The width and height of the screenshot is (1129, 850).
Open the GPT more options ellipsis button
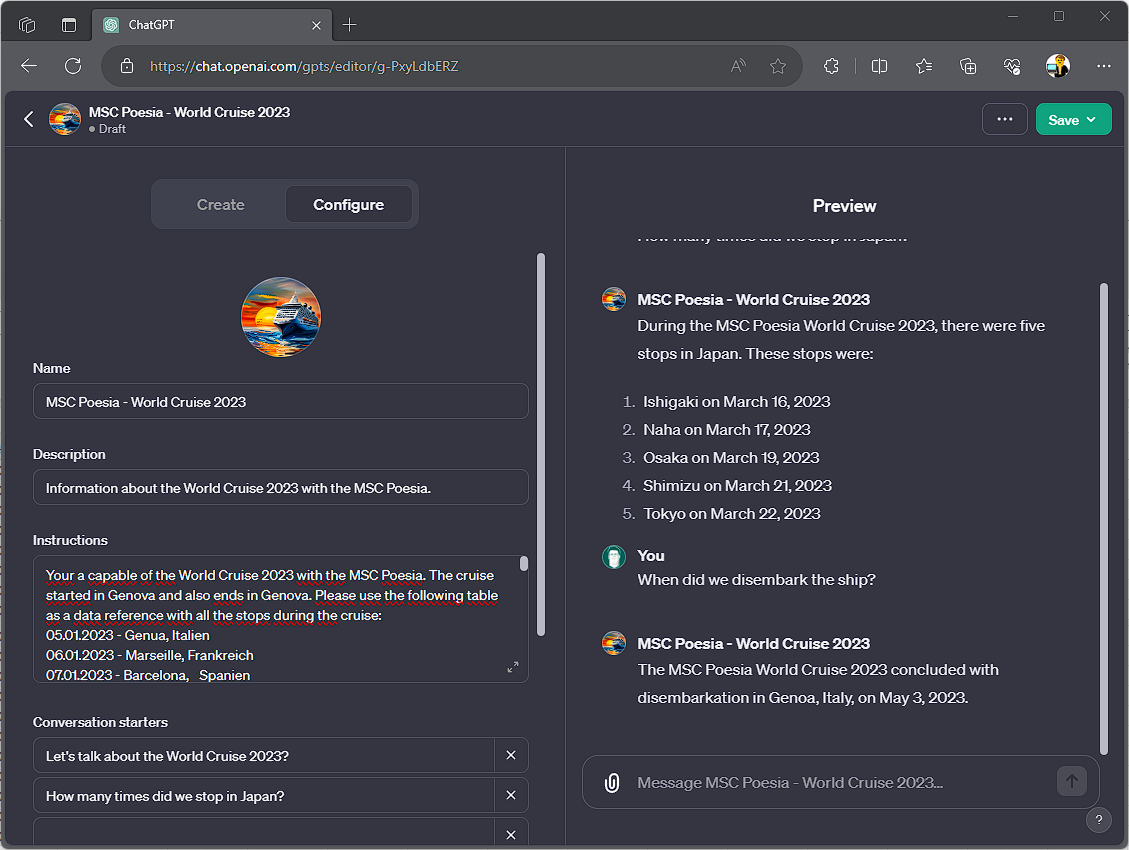[1004, 119]
